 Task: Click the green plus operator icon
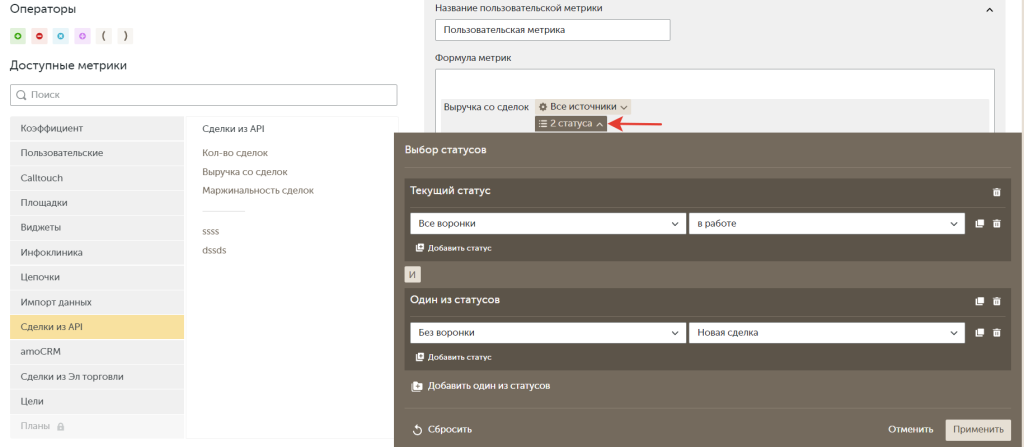[x=18, y=36]
